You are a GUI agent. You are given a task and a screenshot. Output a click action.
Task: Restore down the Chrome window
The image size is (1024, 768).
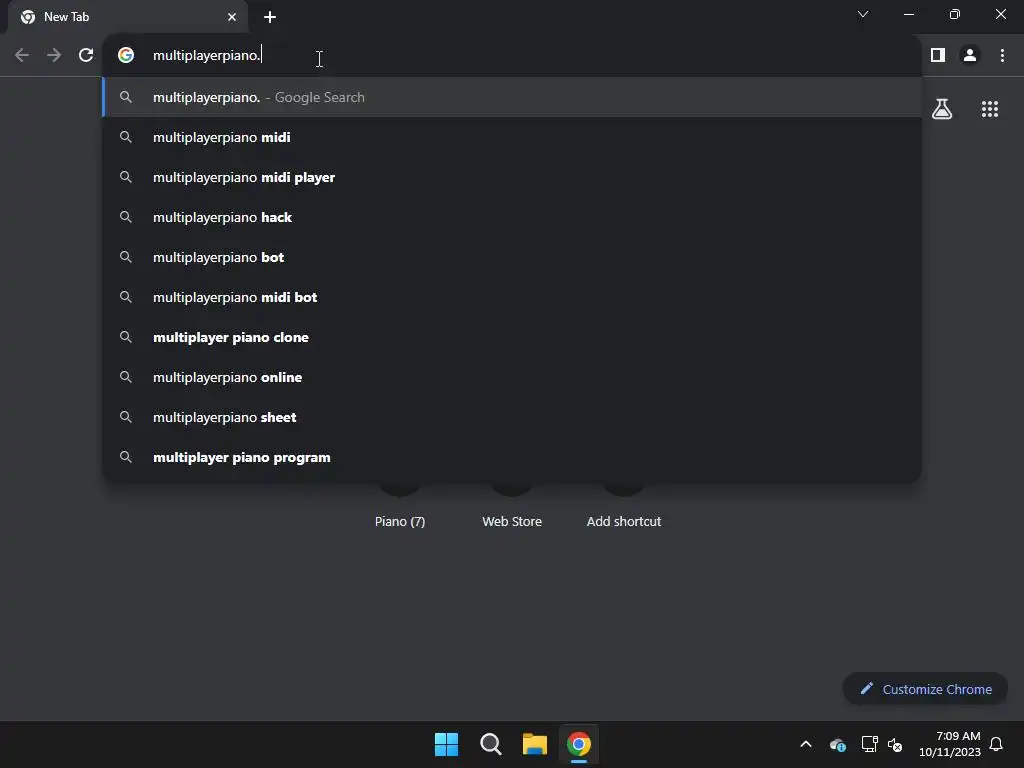click(955, 14)
